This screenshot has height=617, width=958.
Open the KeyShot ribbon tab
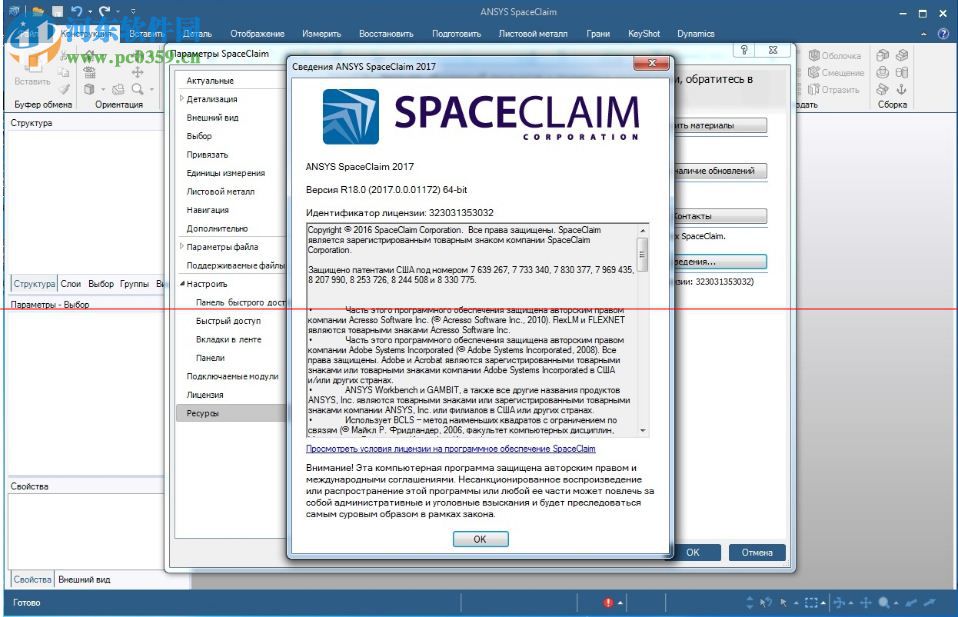(644, 33)
